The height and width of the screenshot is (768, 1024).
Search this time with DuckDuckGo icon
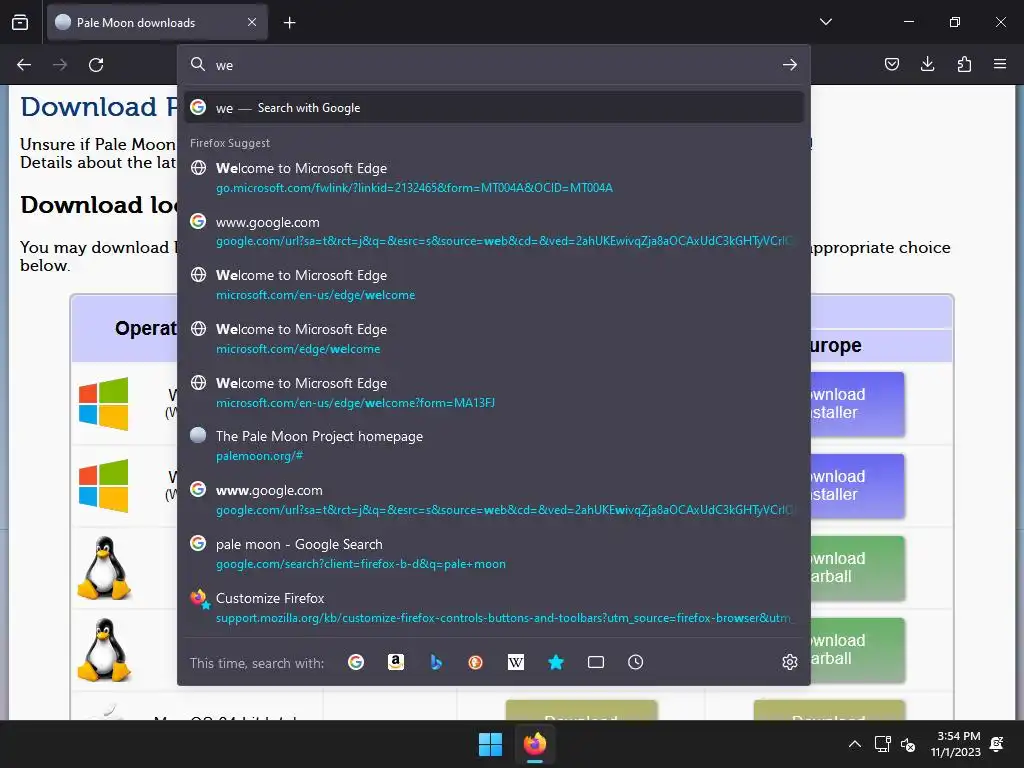coord(475,662)
